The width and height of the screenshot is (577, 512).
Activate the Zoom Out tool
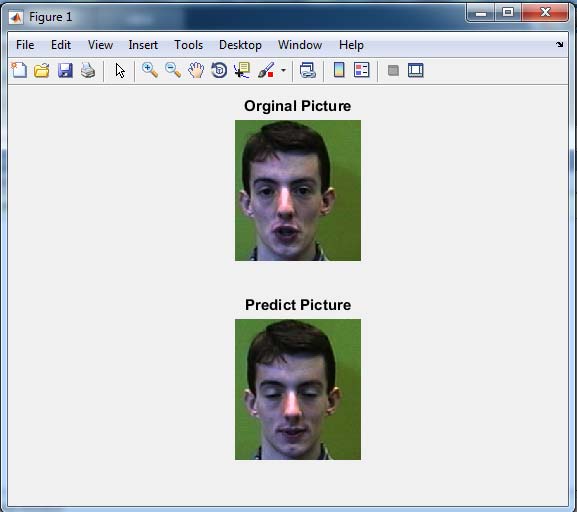[173, 70]
